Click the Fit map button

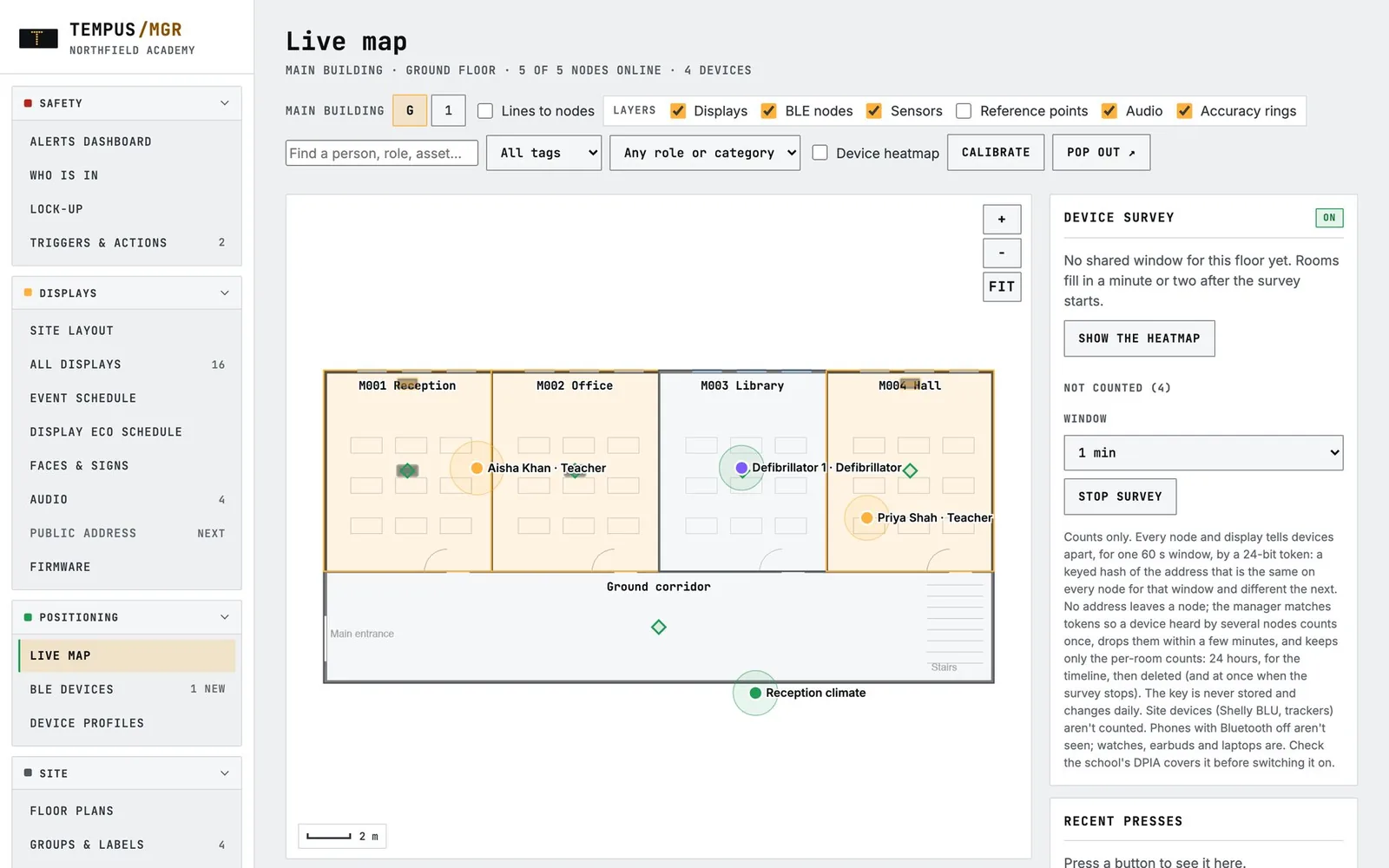[x=1002, y=286]
